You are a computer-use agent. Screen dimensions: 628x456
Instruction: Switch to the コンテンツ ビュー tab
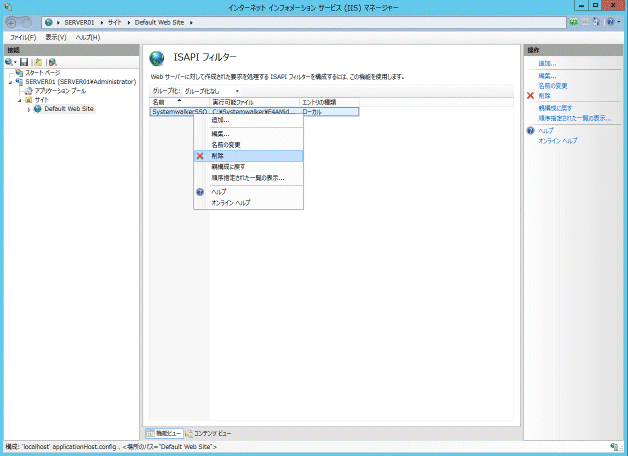[x=208, y=433]
